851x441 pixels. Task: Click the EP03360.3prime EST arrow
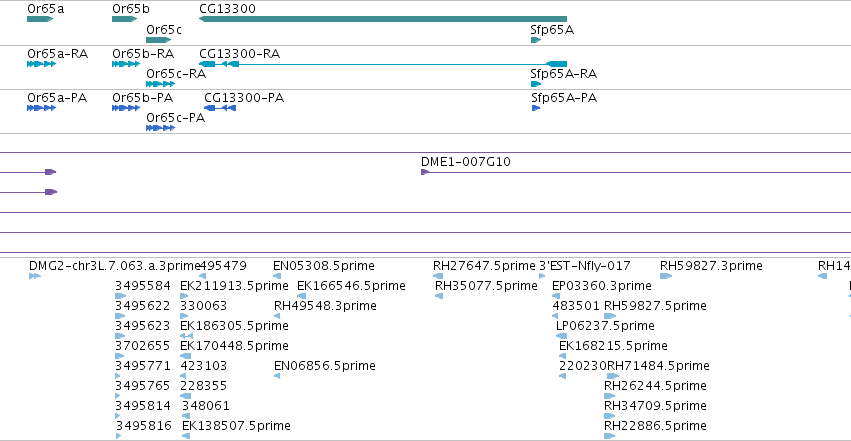click(556, 296)
